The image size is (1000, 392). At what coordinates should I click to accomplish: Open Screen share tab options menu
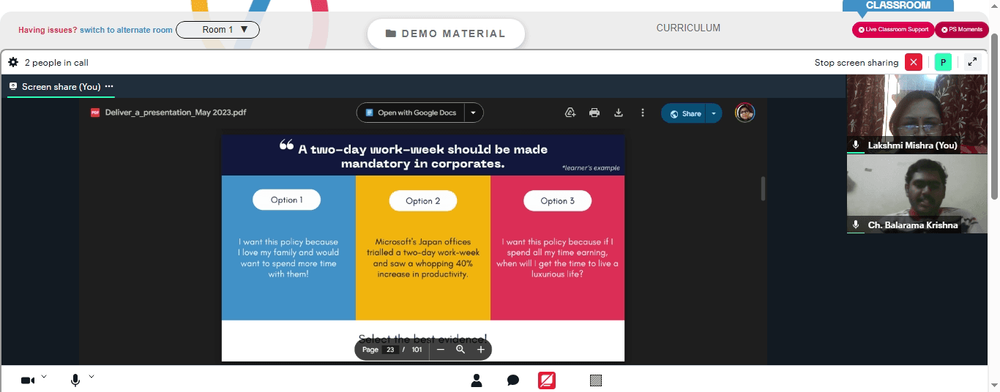(x=109, y=87)
